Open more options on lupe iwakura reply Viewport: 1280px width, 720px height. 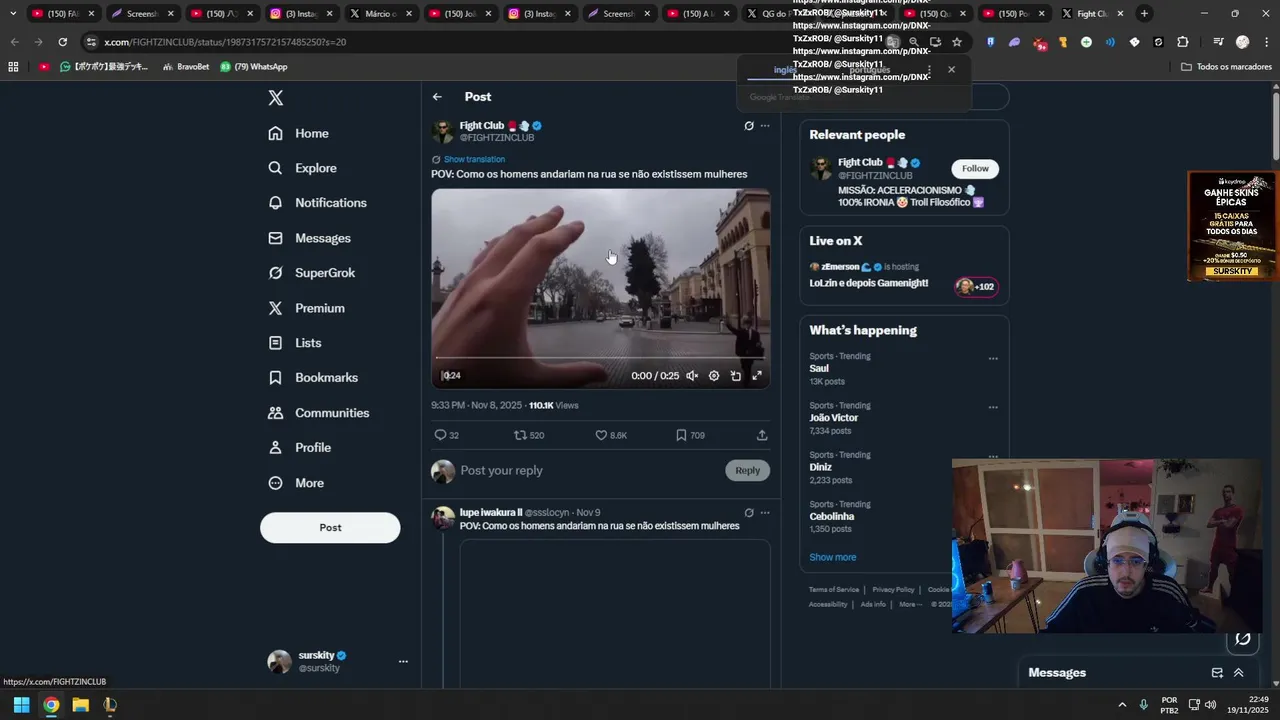point(765,513)
